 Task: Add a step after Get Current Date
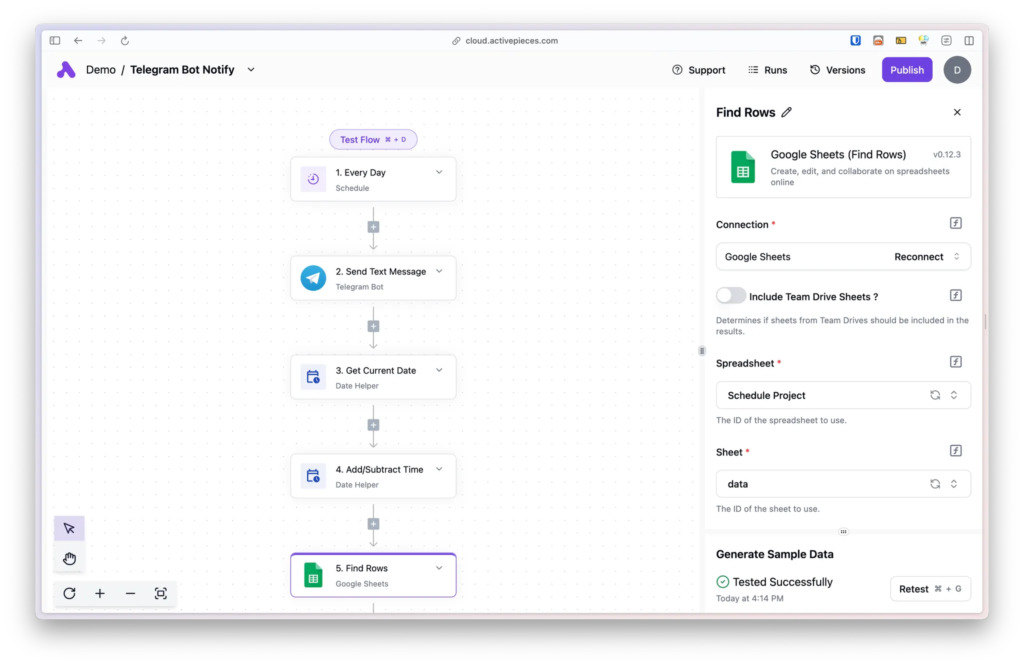coord(374,425)
